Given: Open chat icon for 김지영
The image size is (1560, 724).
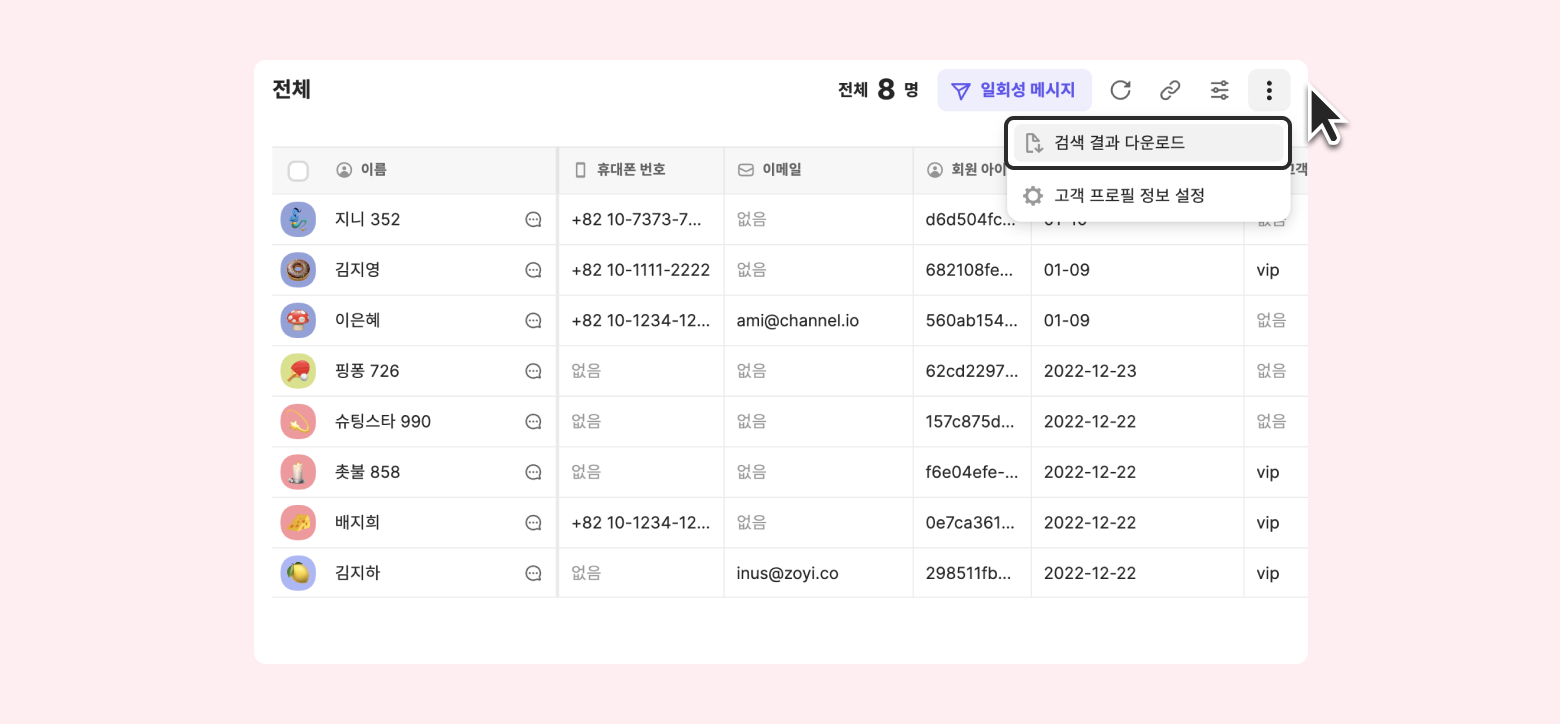Looking at the screenshot, I should [x=533, y=270].
